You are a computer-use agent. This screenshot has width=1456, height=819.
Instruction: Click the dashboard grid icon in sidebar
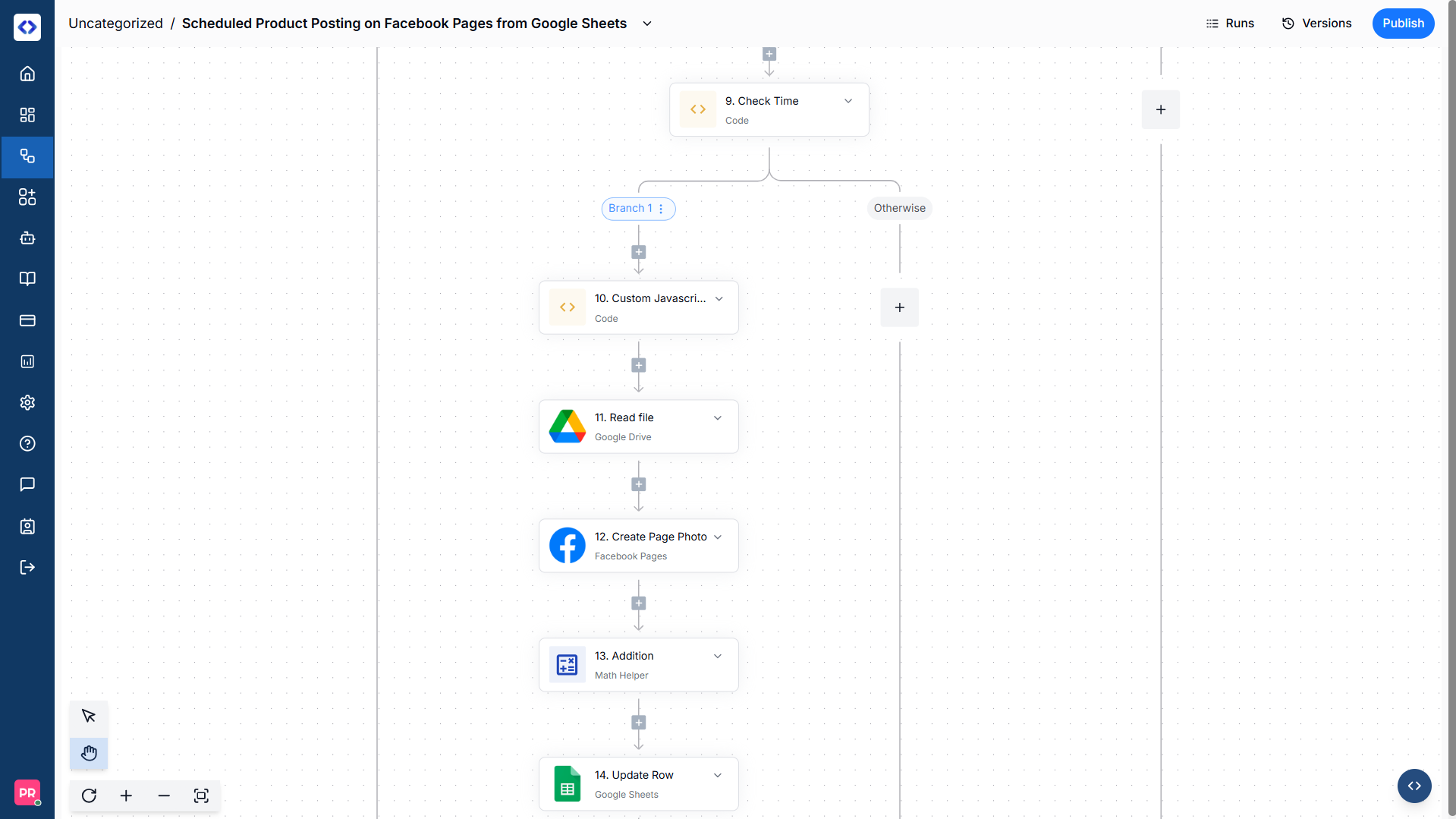27,115
